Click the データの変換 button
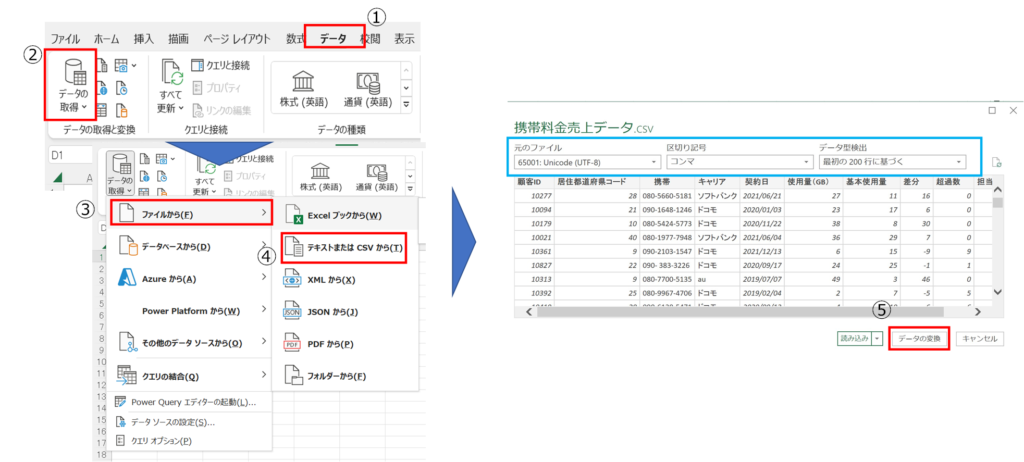The height and width of the screenshot is (462, 1024). click(917, 339)
